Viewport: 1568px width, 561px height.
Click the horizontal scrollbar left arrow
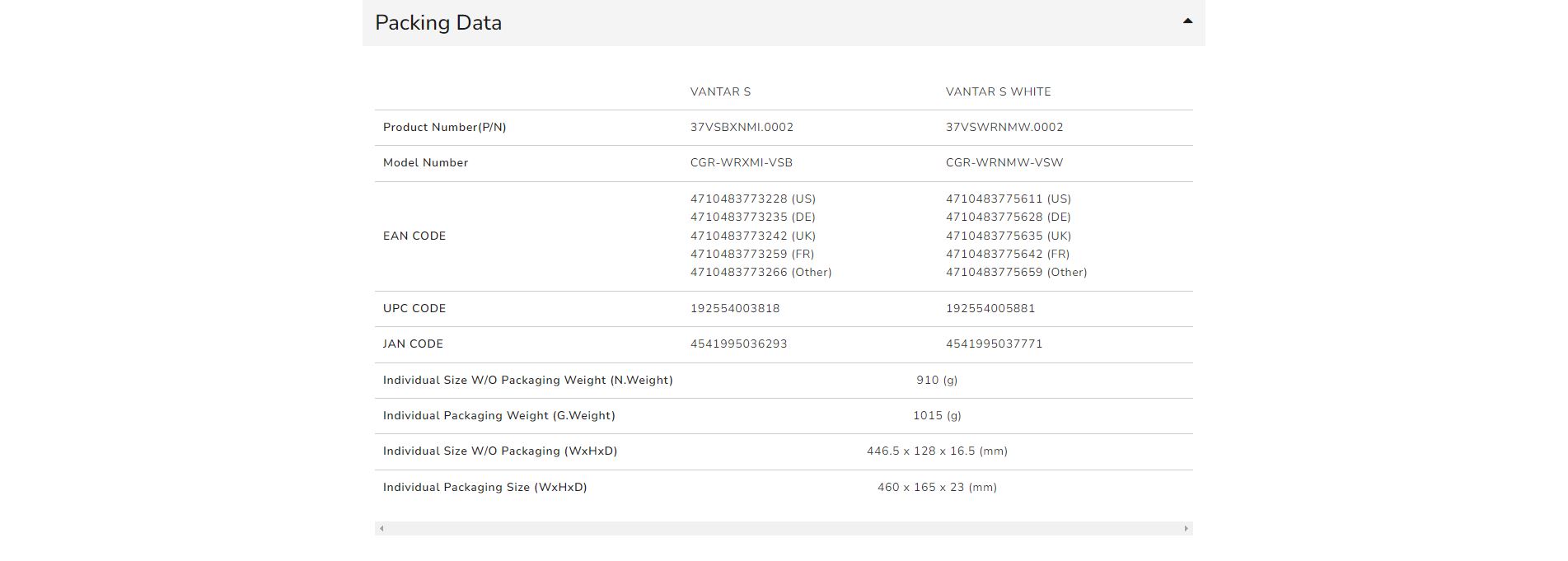[381, 529]
